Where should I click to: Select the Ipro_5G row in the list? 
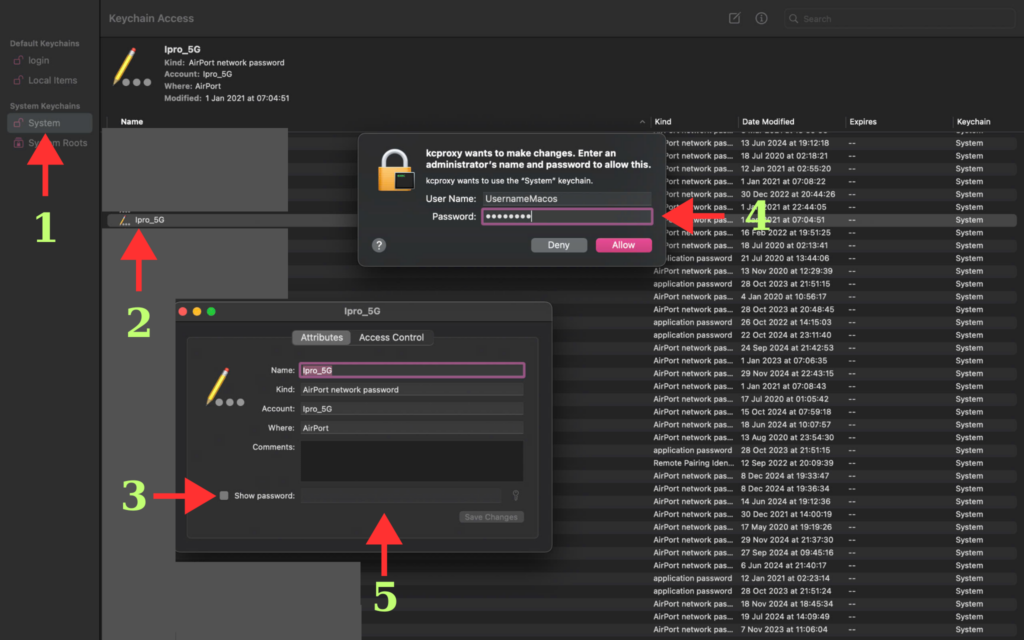(x=562, y=220)
